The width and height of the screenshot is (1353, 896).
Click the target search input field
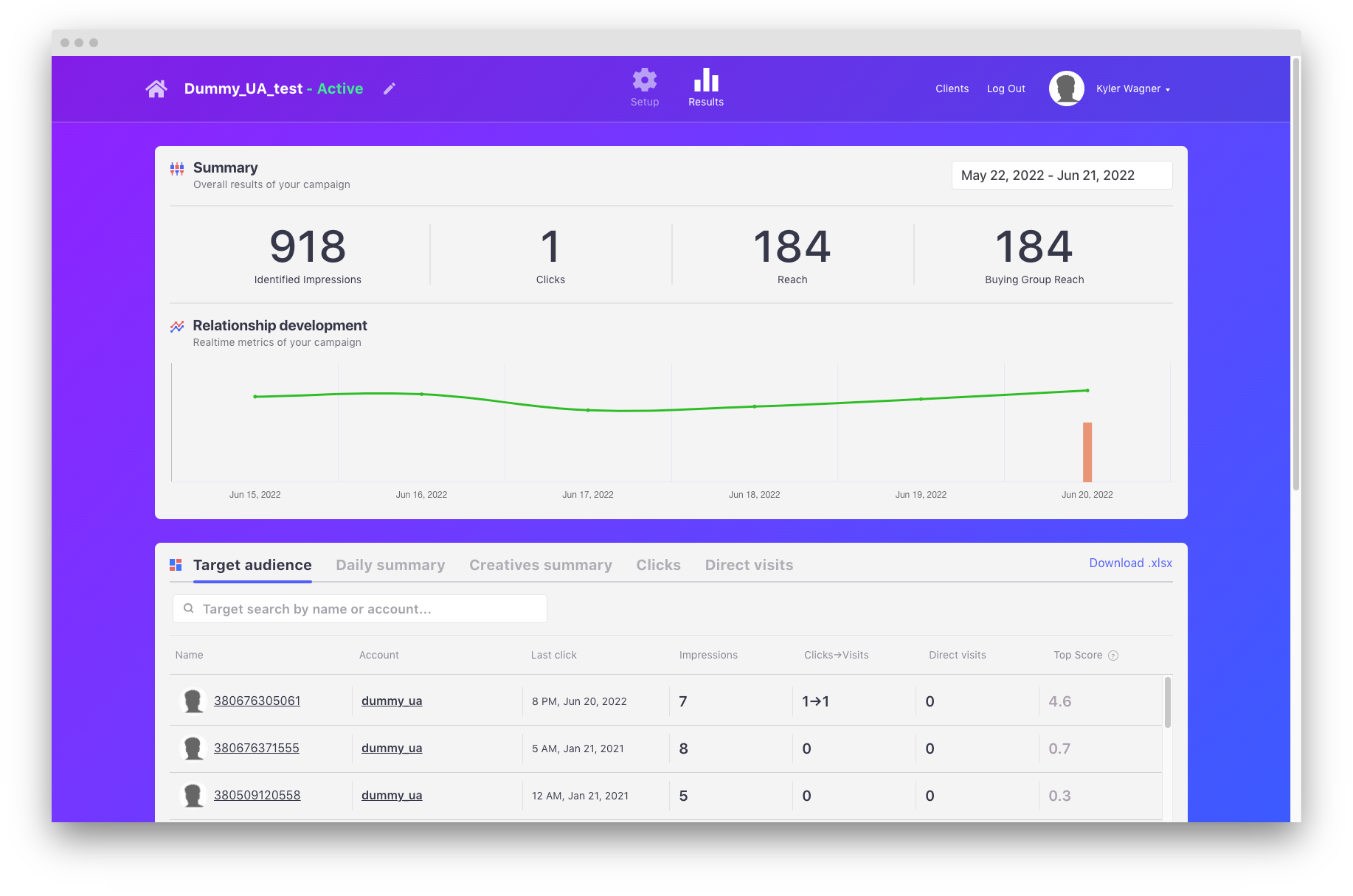[x=360, y=609]
